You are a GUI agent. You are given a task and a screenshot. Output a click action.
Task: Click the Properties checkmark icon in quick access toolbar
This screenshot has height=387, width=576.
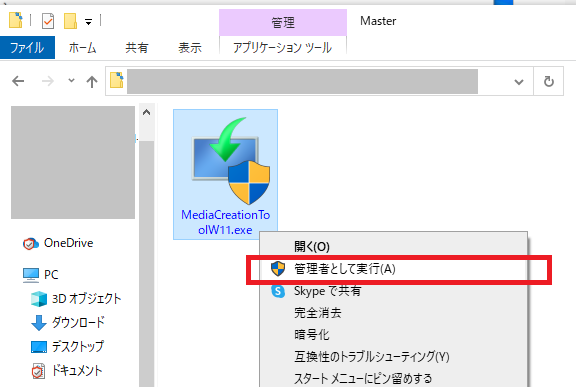click(x=48, y=21)
